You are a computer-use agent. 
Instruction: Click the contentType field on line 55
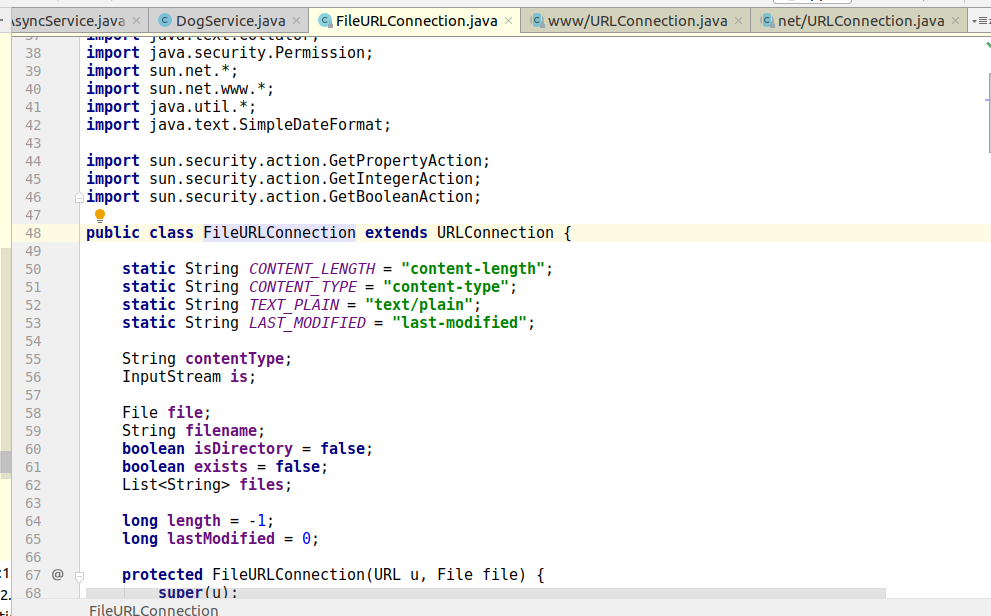pyautogui.click(x=234, y=359)
